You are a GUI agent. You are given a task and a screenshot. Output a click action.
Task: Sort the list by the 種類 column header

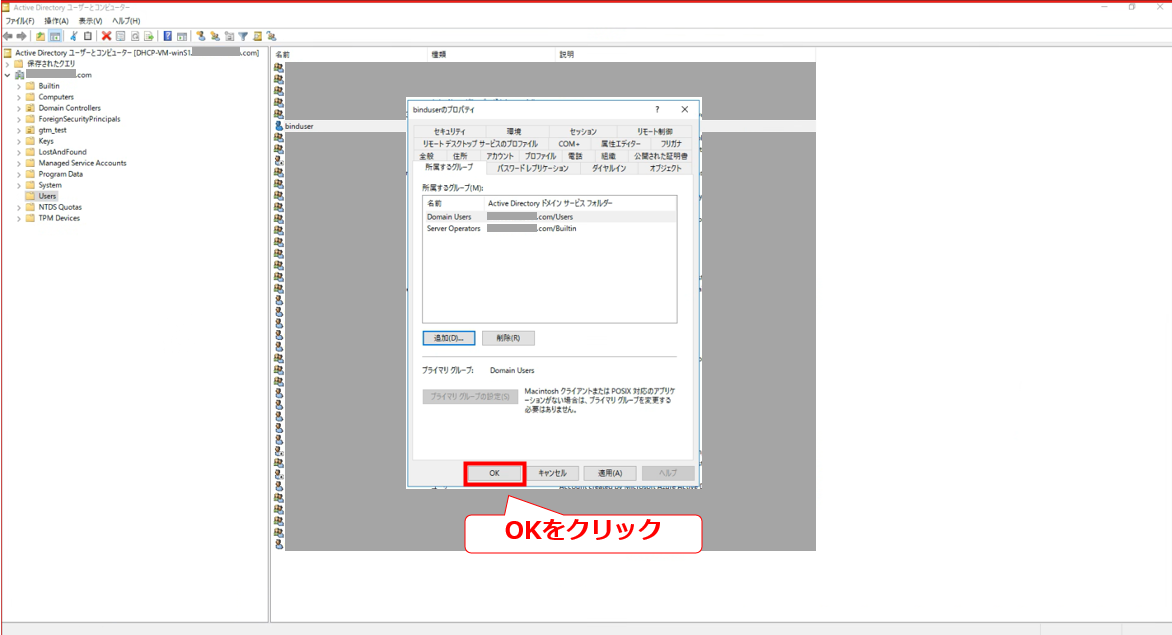pos(491,55)
